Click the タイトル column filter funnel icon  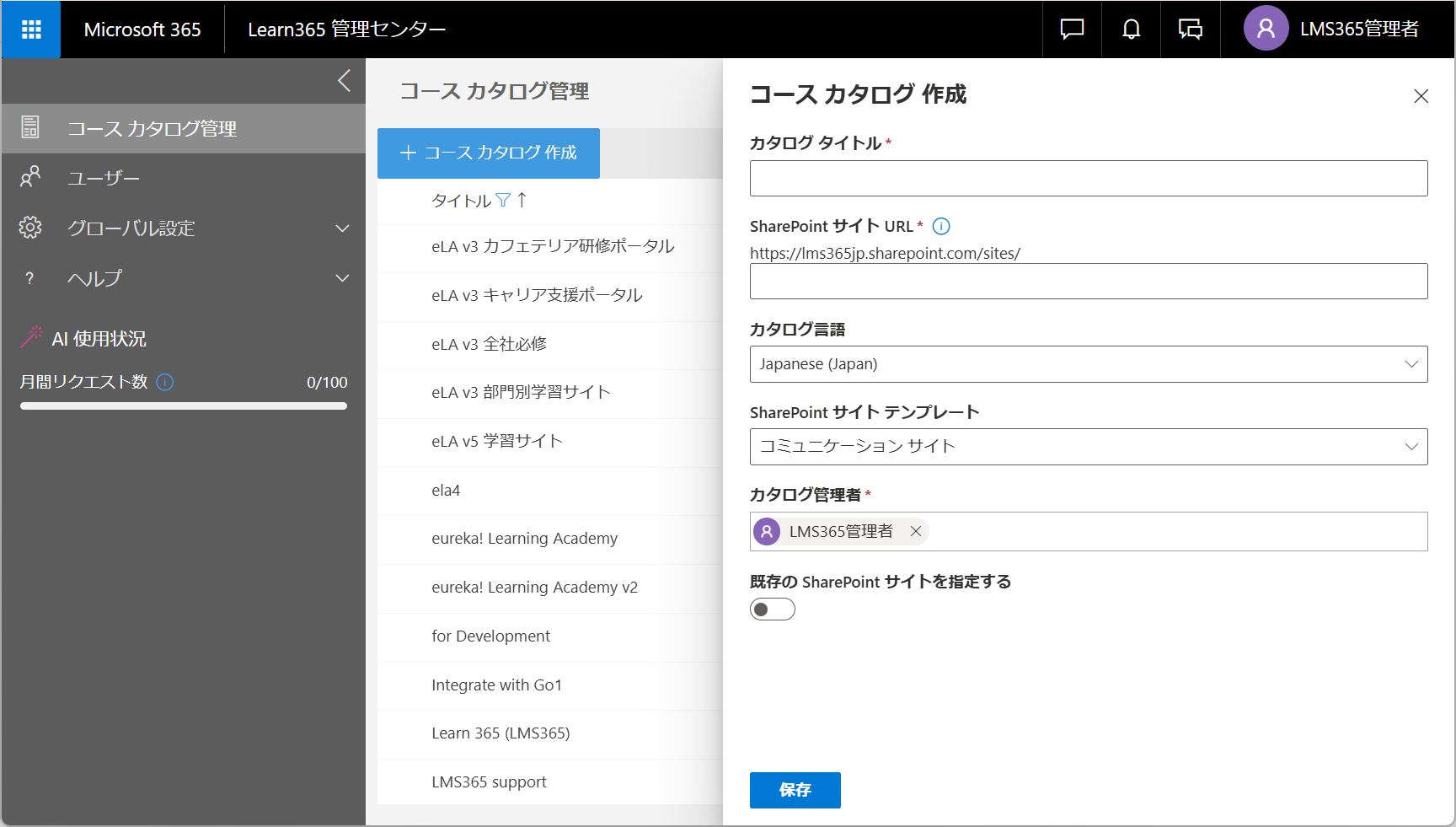pyautogui.click(x=503, y=200)
